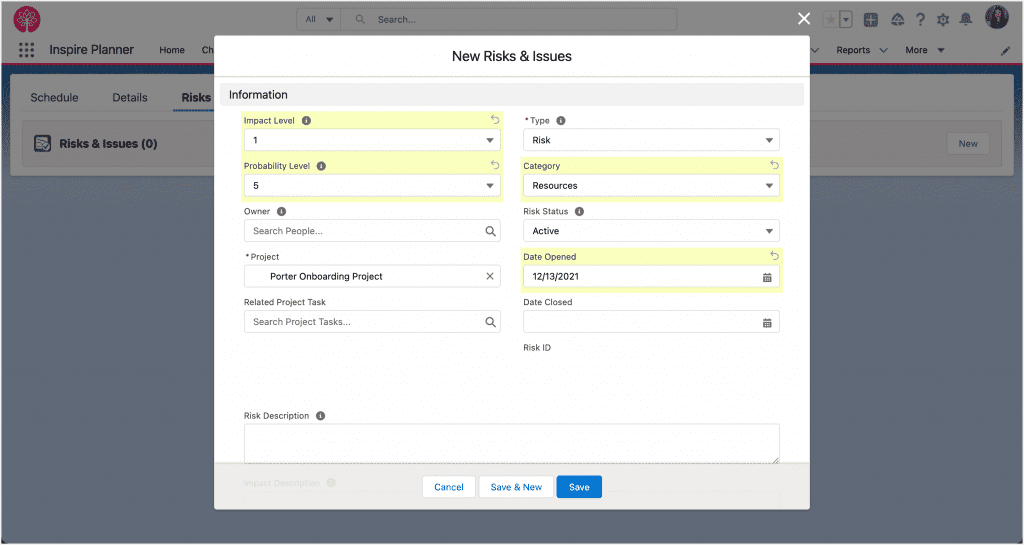Open the Category dropdown showing Resources

(x=651, y=185)
